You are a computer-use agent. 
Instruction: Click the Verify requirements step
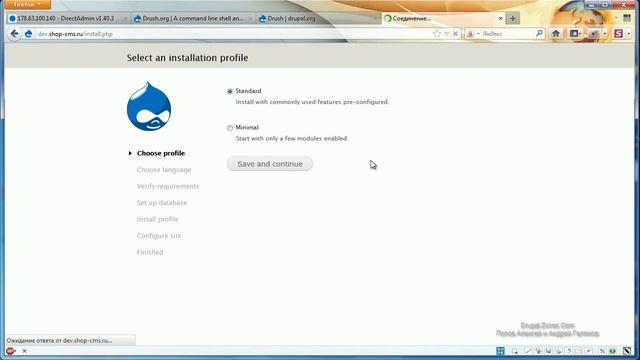pyautogui.click(x=168, y=186)
